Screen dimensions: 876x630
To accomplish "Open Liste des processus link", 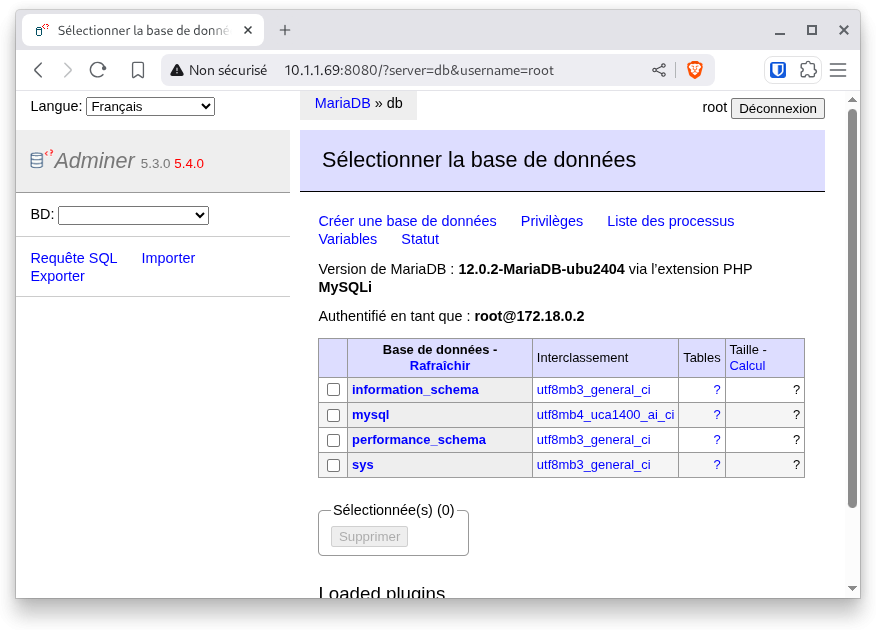I will click(x=670, y=221).
